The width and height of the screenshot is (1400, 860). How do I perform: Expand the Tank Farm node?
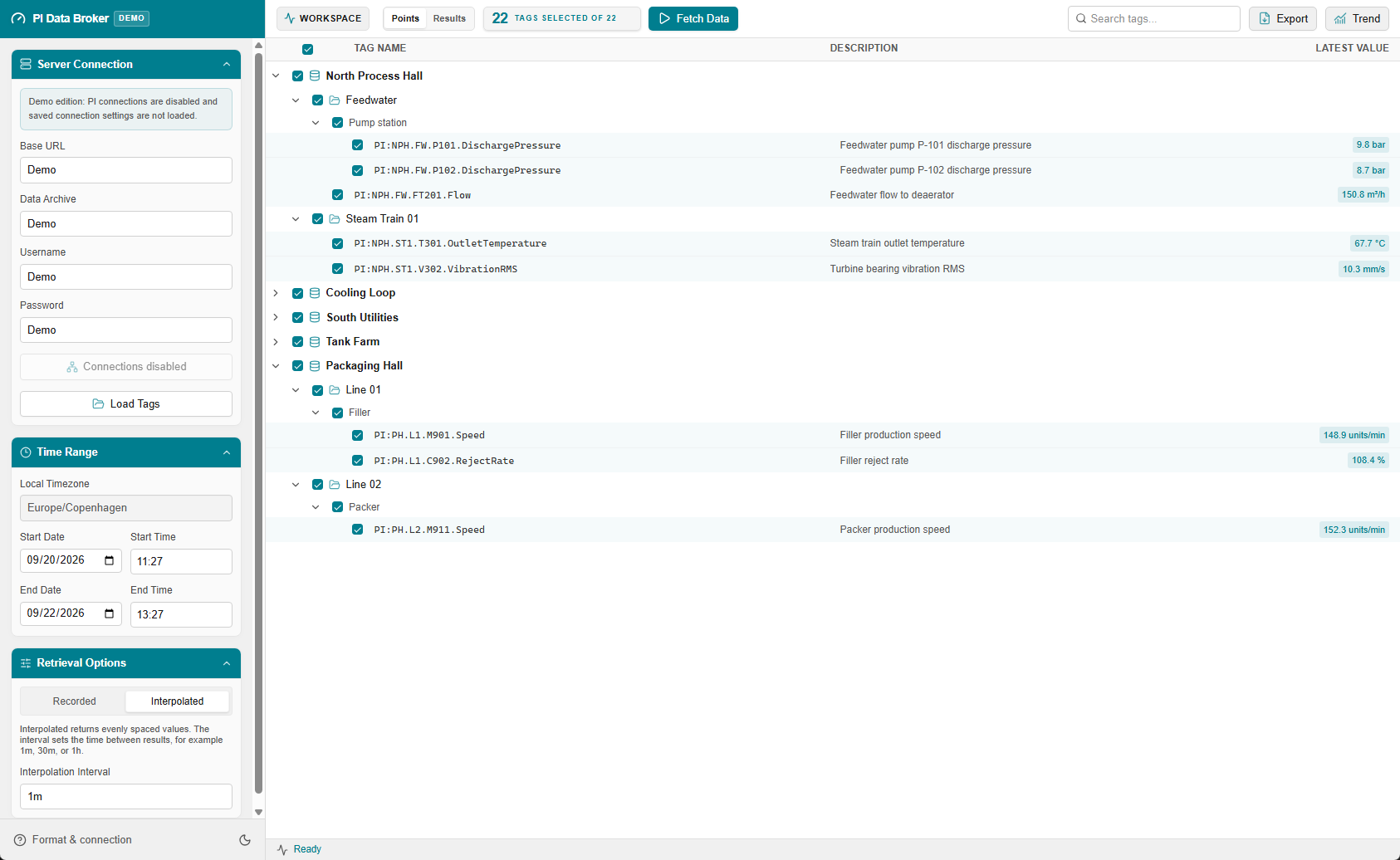(x=276, y=342)
